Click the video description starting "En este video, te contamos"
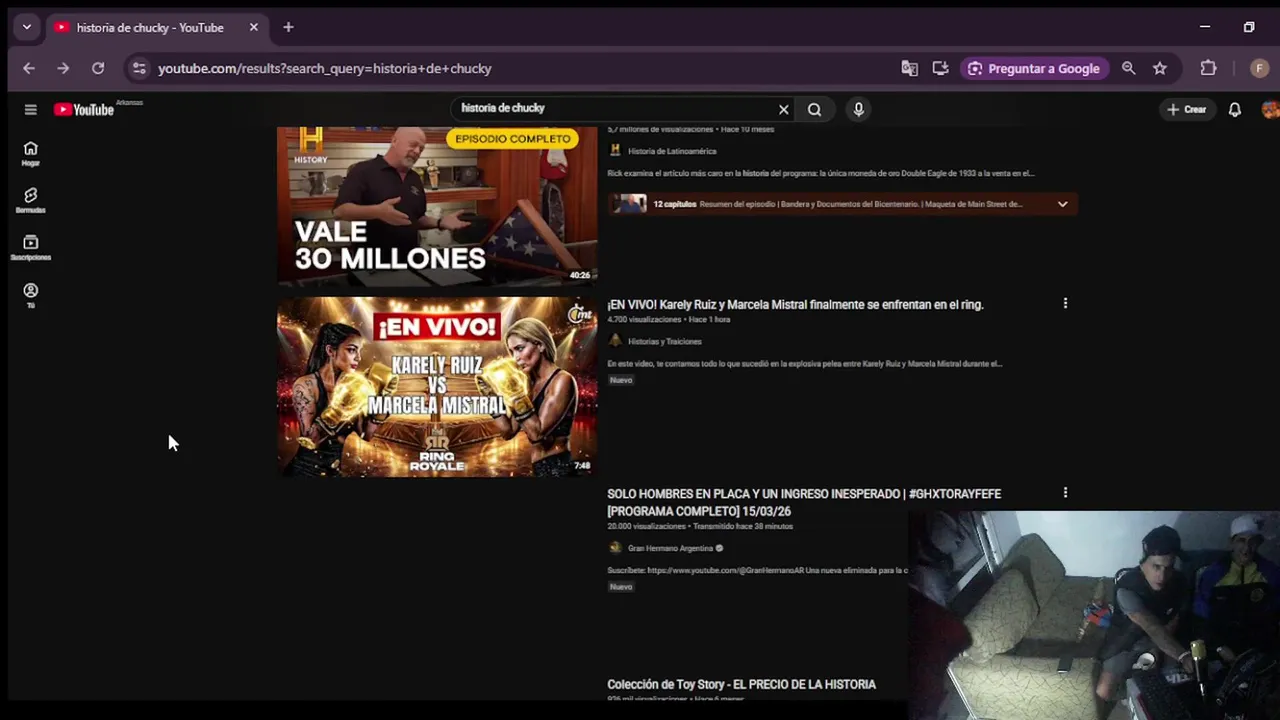The image size is (1280, 720). pyautogui.click(x=805, y=364)
